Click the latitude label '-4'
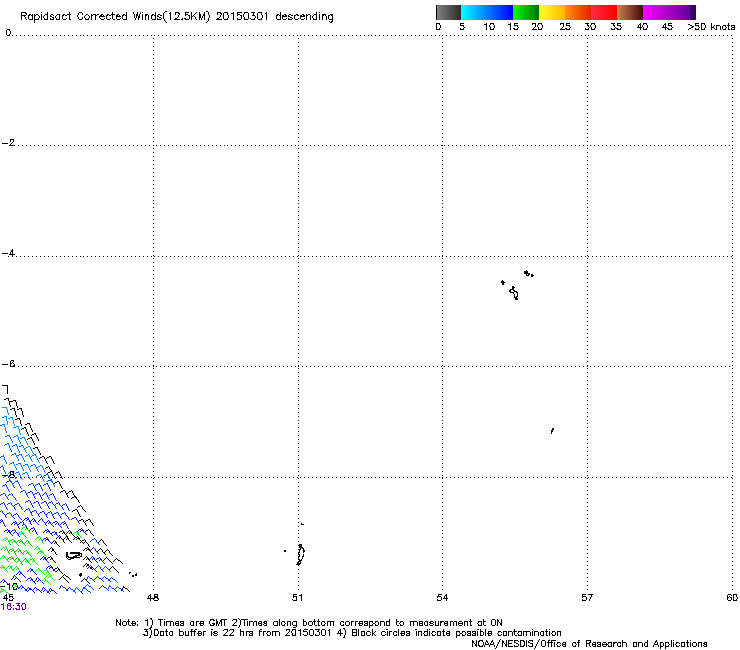The height and width of the screenshot is (650, 740). (x=8, y=253)
